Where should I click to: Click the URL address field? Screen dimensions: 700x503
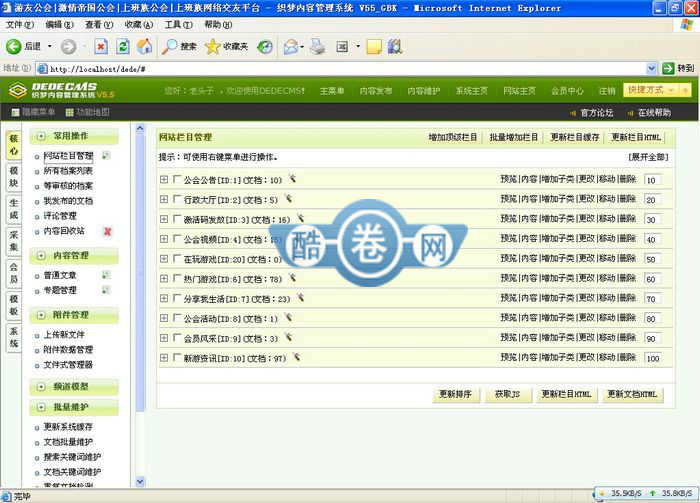[x=342, y=68]
